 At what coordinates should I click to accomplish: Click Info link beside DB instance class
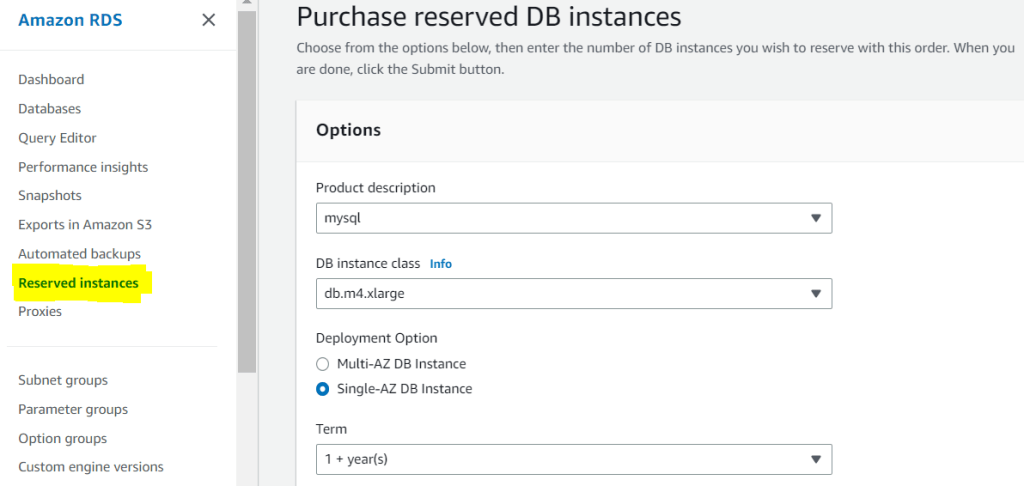click(440, 264)
